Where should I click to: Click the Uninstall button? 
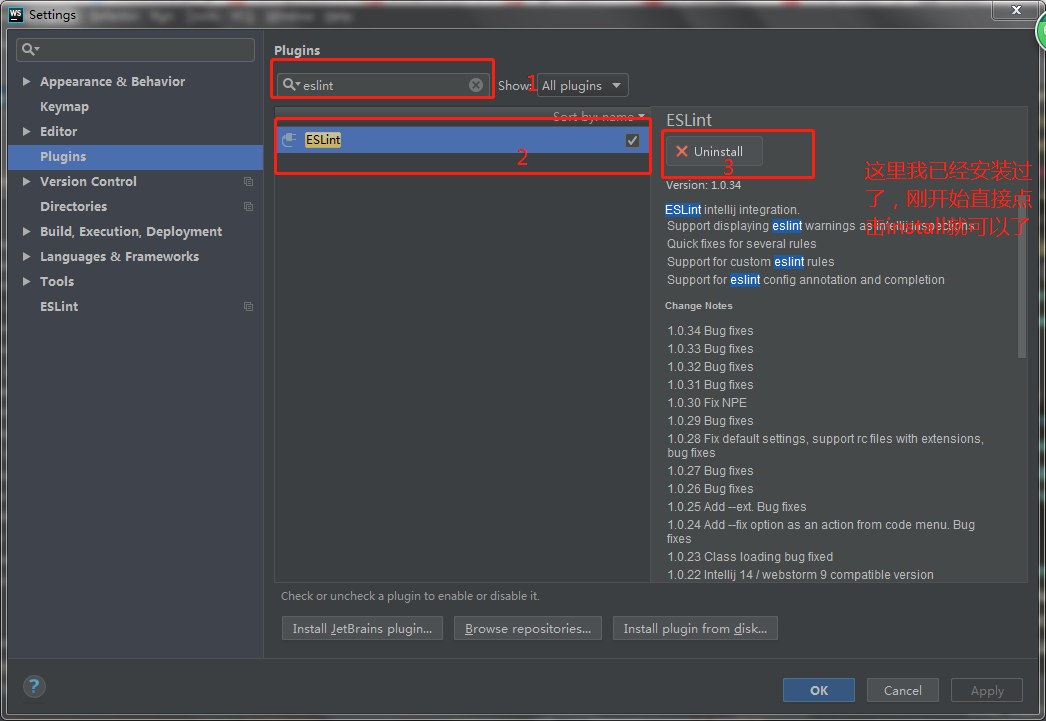714,151
